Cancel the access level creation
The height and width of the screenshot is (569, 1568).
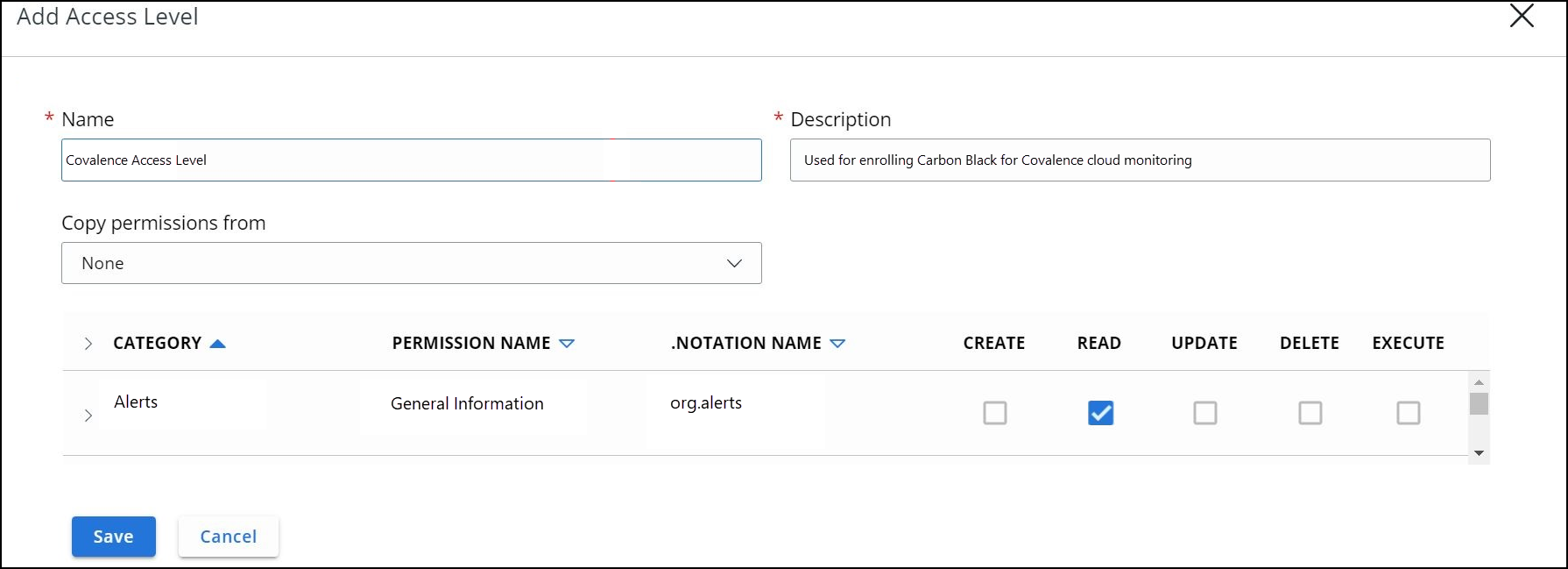point(229,537)
